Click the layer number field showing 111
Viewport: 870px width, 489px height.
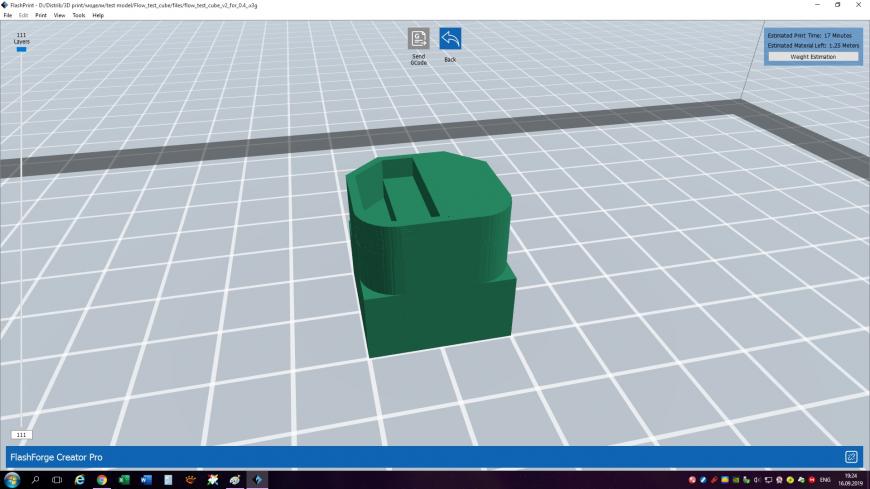coord(21,435)
